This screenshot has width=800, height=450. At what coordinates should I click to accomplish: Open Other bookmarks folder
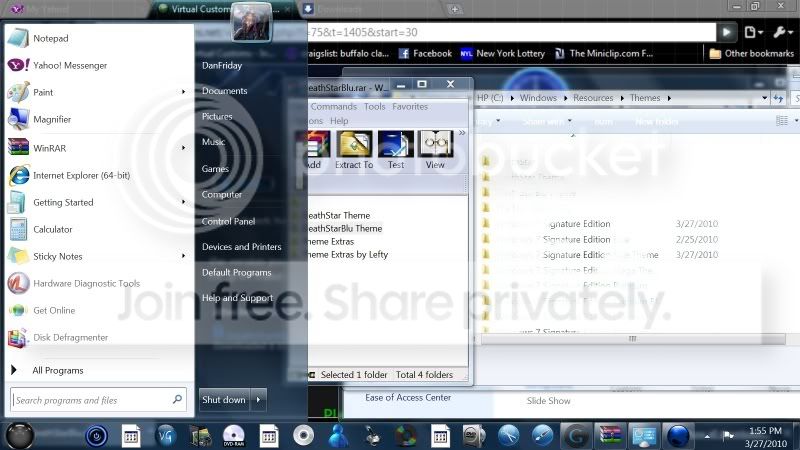tap(752, 53)
